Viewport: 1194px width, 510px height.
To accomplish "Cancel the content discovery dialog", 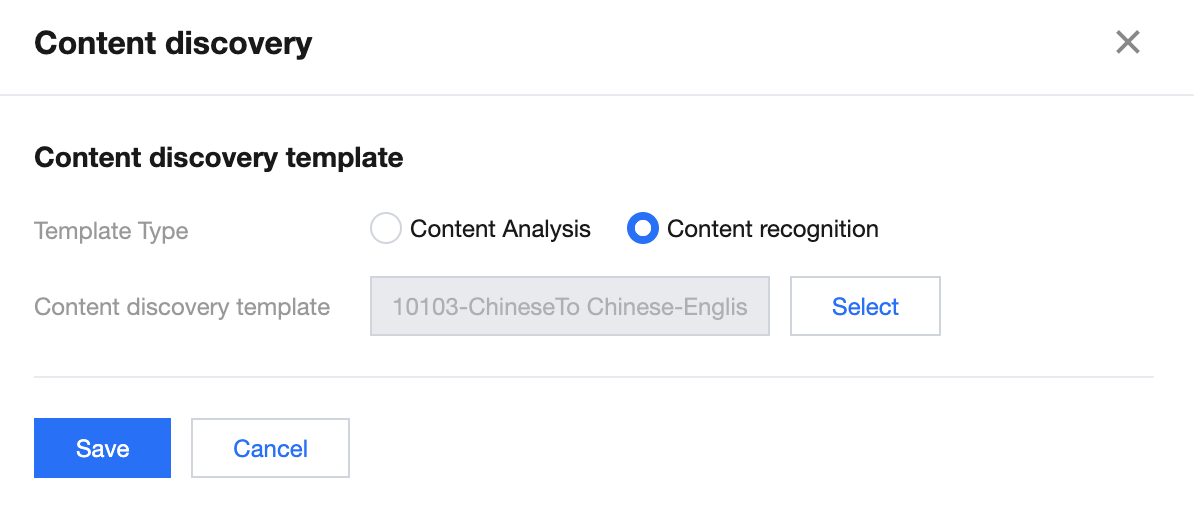I will tap(270, 448).
